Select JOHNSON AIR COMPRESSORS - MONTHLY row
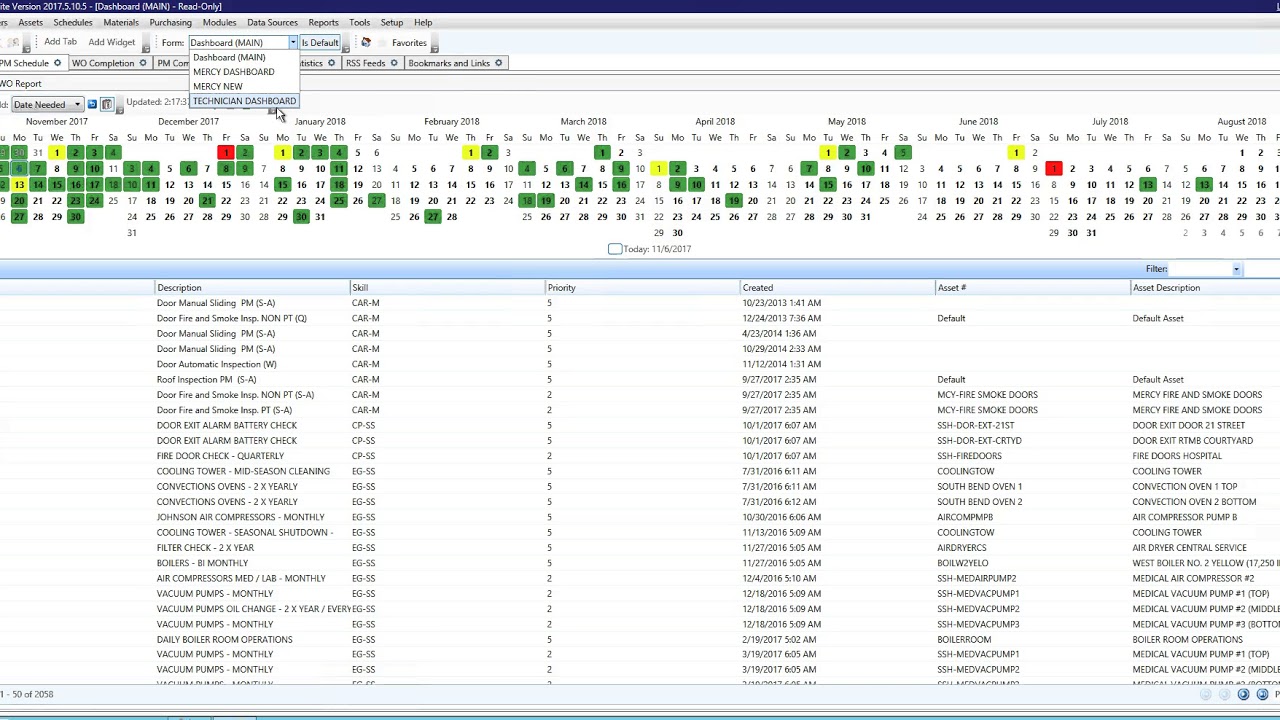This screenshot has width=1280, height=720. coord(640,517)
